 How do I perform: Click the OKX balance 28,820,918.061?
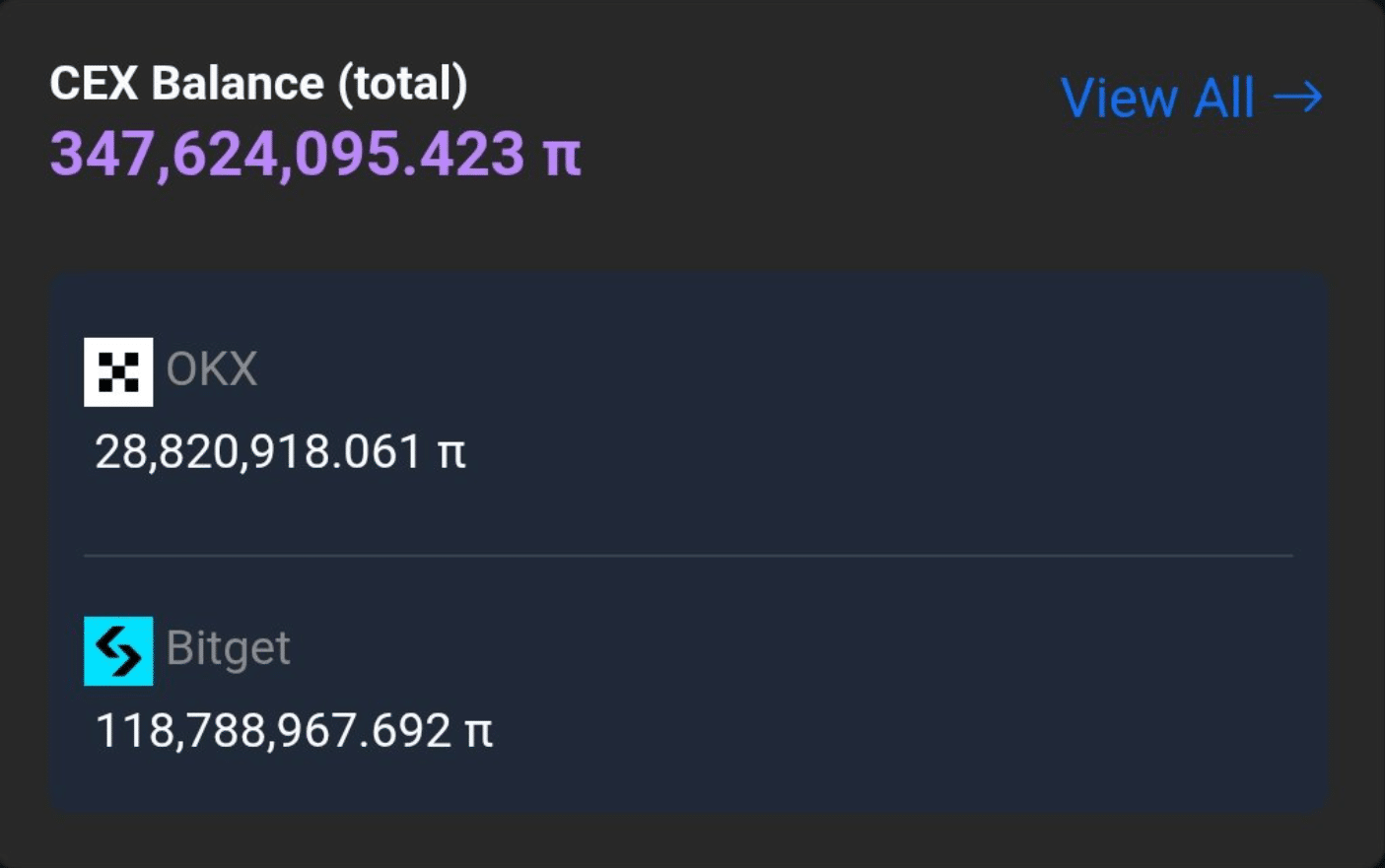coord(258,452)
